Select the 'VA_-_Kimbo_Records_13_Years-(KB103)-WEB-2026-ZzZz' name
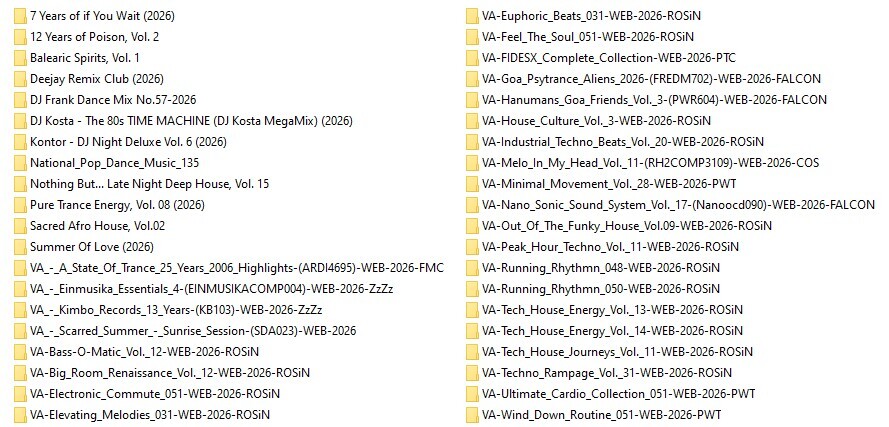The width and height of the screenshot is (889, 427). (x=176, y=310)
